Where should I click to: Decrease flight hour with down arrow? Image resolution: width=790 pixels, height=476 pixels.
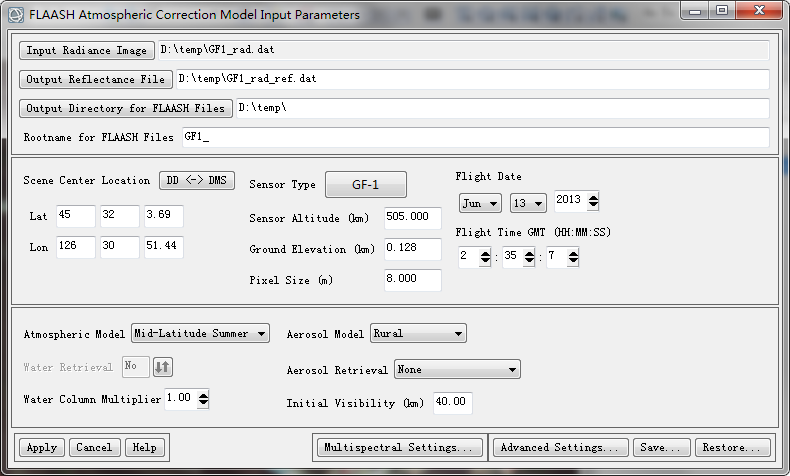point(485,261)
